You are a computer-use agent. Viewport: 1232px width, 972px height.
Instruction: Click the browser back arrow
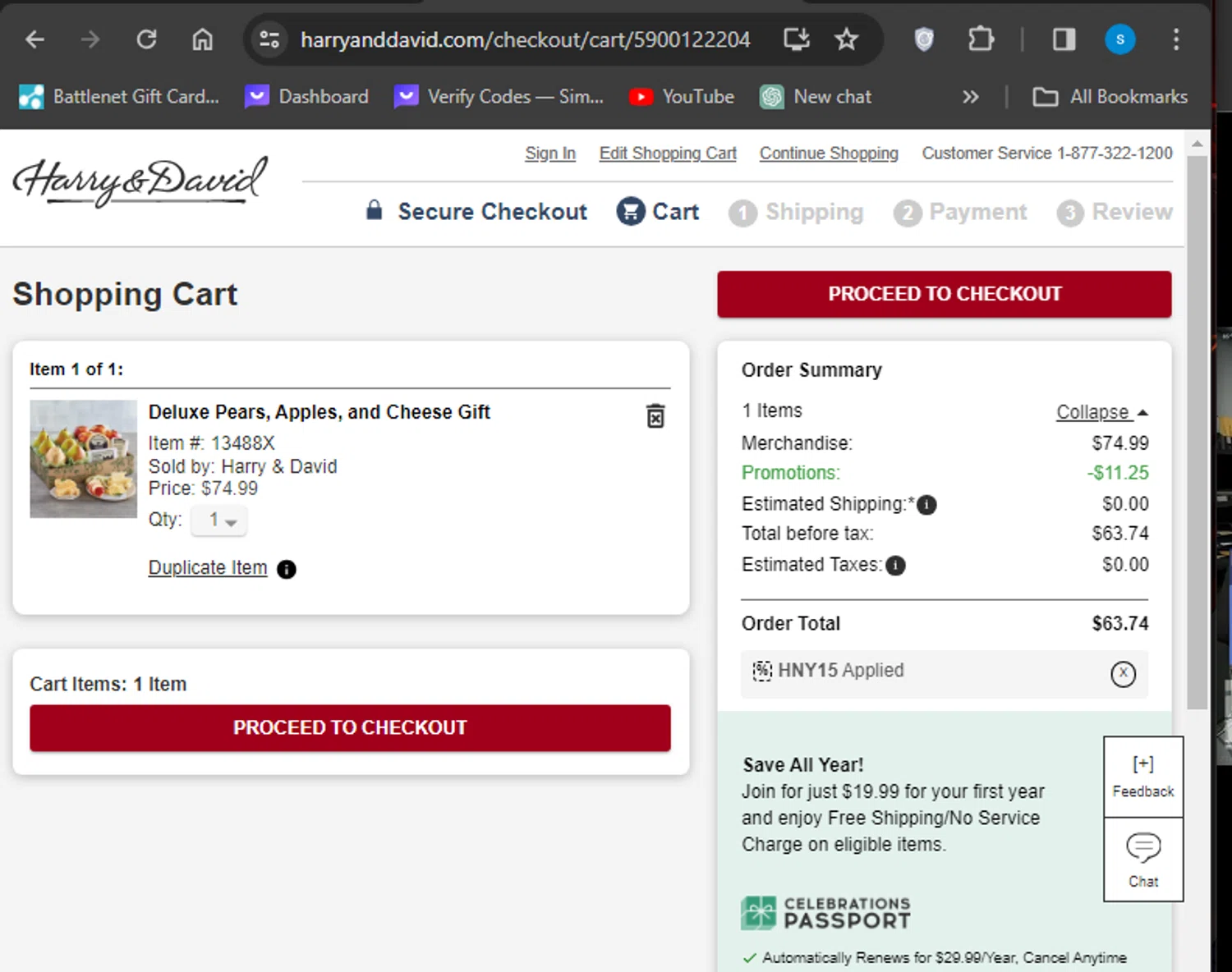pyautogui.click(x=34, y=39)
